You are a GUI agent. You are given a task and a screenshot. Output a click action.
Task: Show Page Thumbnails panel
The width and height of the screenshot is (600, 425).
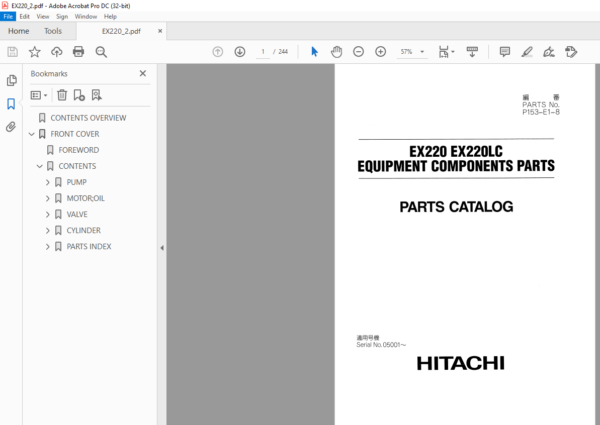(x=11, y=80)
